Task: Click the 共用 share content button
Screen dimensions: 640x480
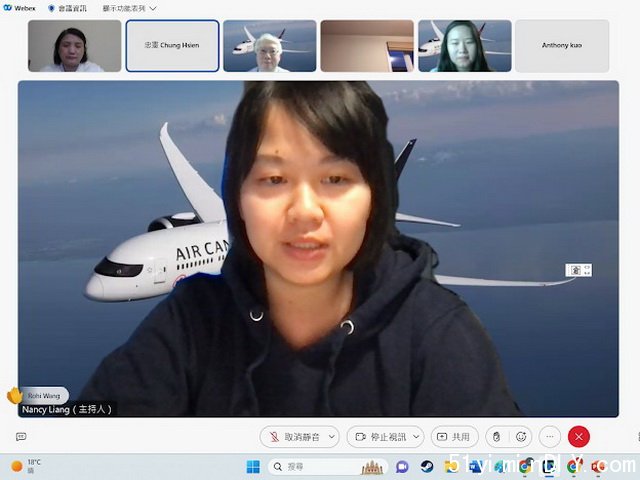Action: pos(454,437)
